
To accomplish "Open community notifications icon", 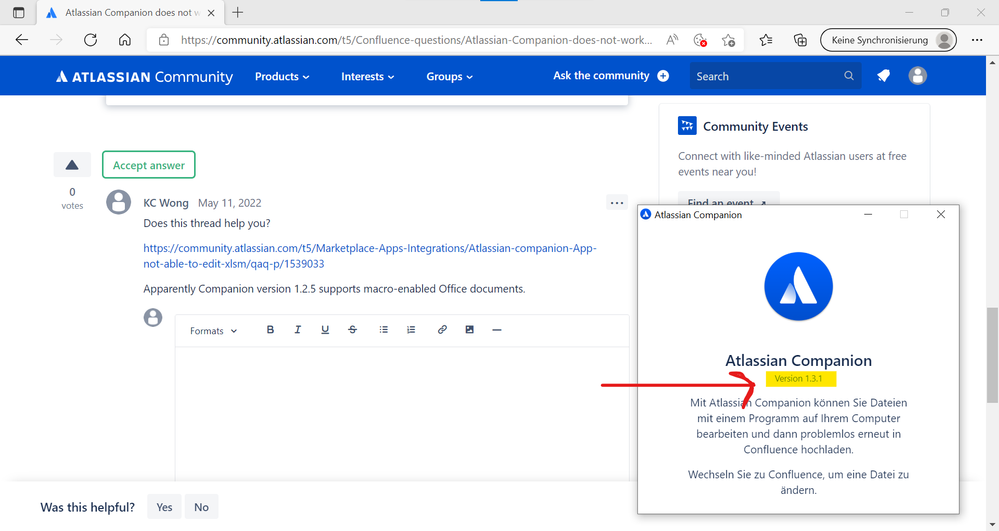I will [x=883, y=76].
